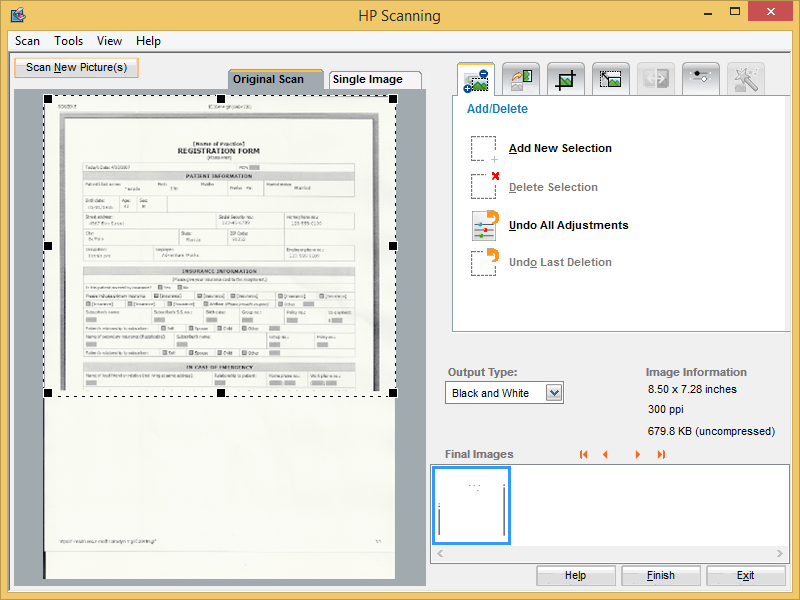The height and width of the screenshot is (600, 800).
Task: Click the Finish button
Action: pos(661,576)
